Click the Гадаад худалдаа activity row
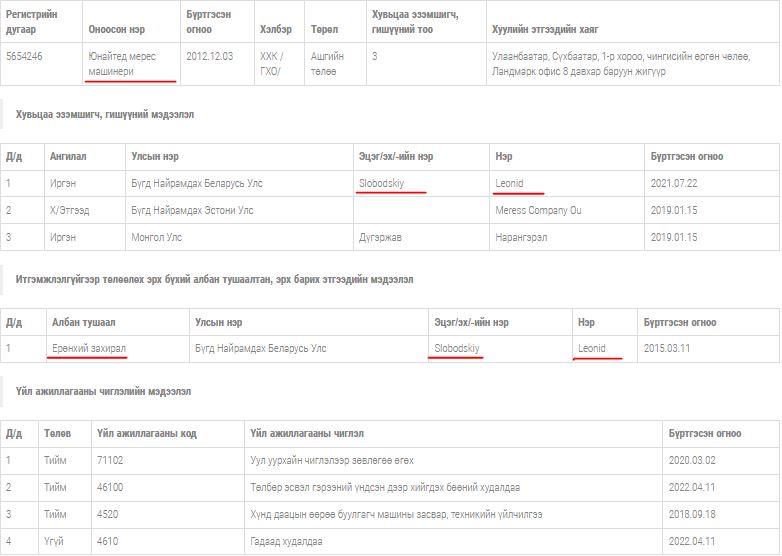 click(286, 541)
